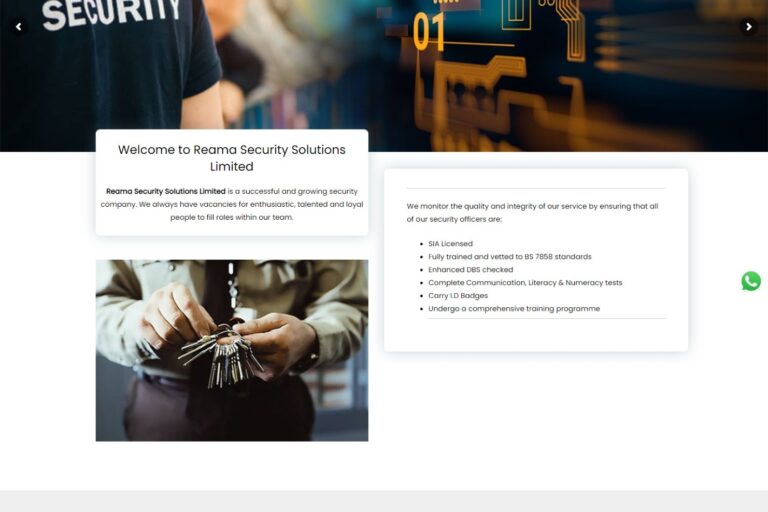Select the Welcome to Reama Security Solutions heading
The image size is (768, 512).
[232, 158]
